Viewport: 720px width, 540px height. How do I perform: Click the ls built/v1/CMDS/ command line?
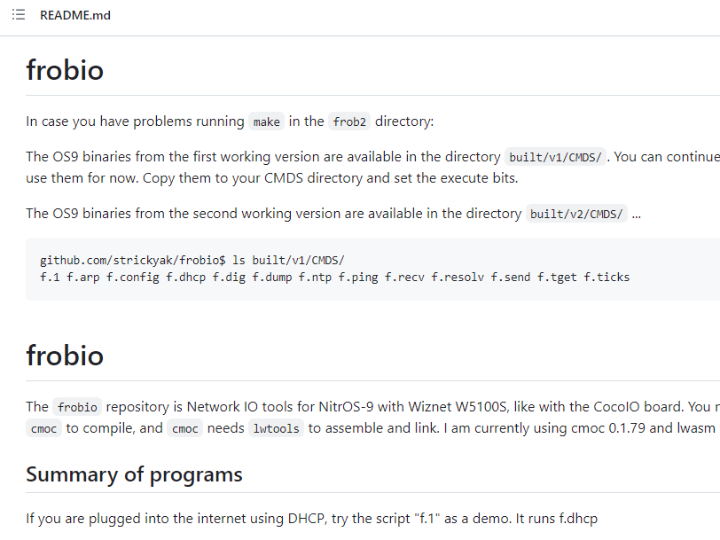click(x=192, y=260)
